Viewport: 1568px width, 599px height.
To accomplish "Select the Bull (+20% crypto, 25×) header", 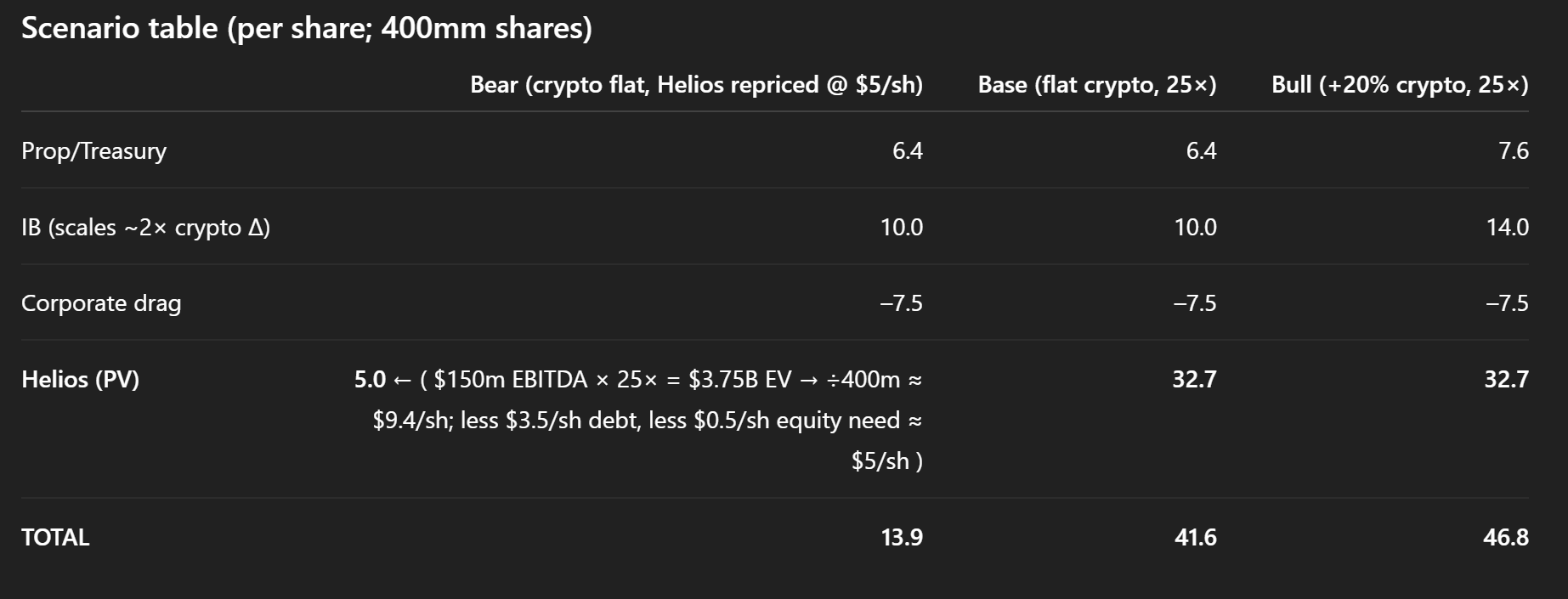I will (x=1400, y=85).
